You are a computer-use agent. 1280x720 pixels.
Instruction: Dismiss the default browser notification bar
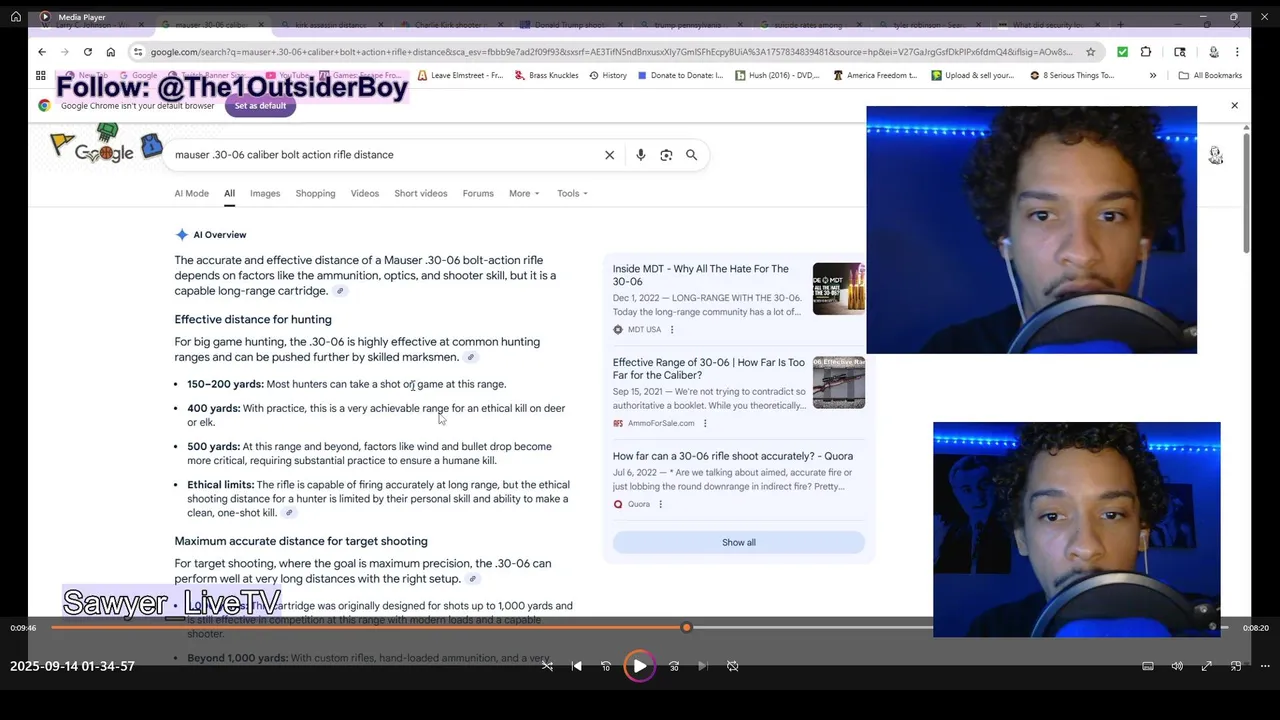pos(1234,105)
